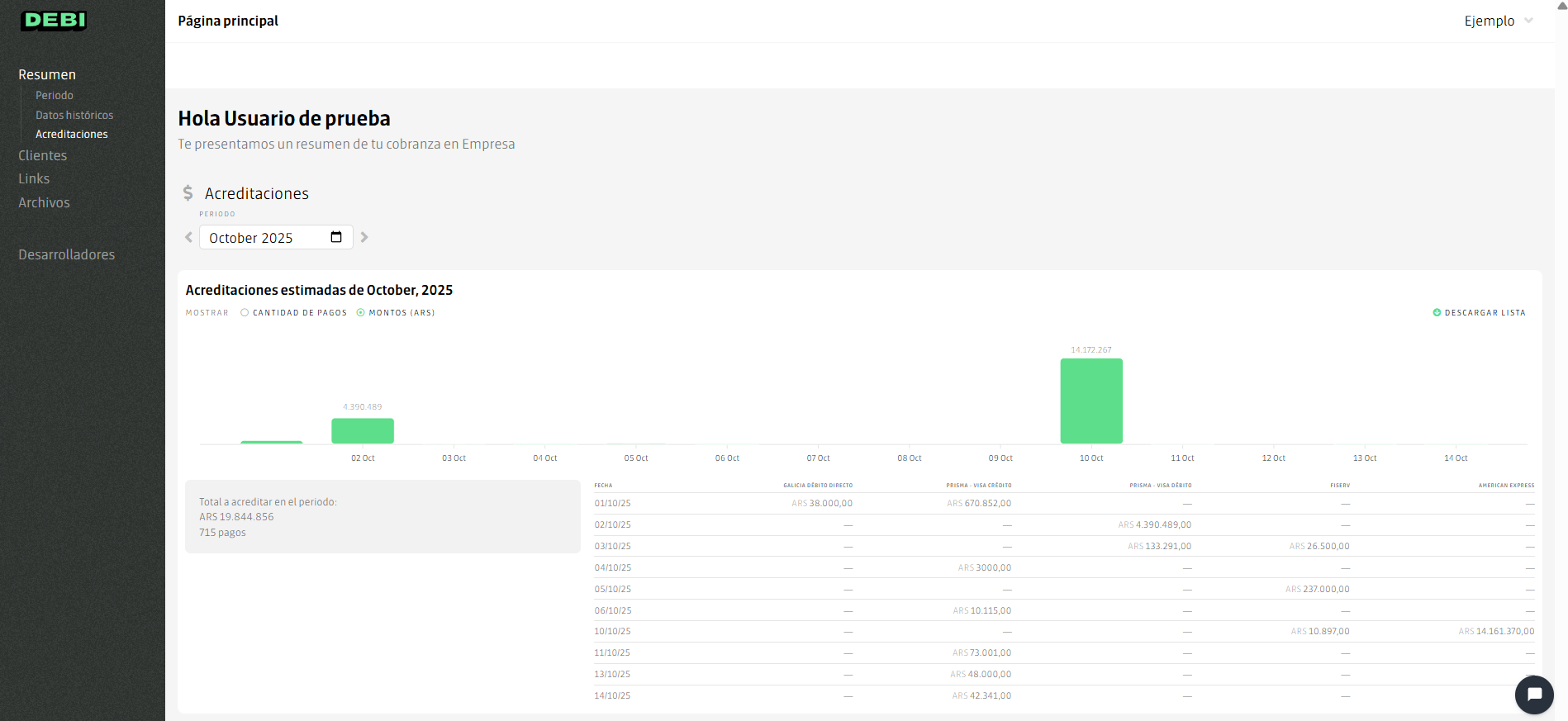Screen dimensions: 1568x721
Task: Select Montos (ARS) radio option
Action: [360, 313]
